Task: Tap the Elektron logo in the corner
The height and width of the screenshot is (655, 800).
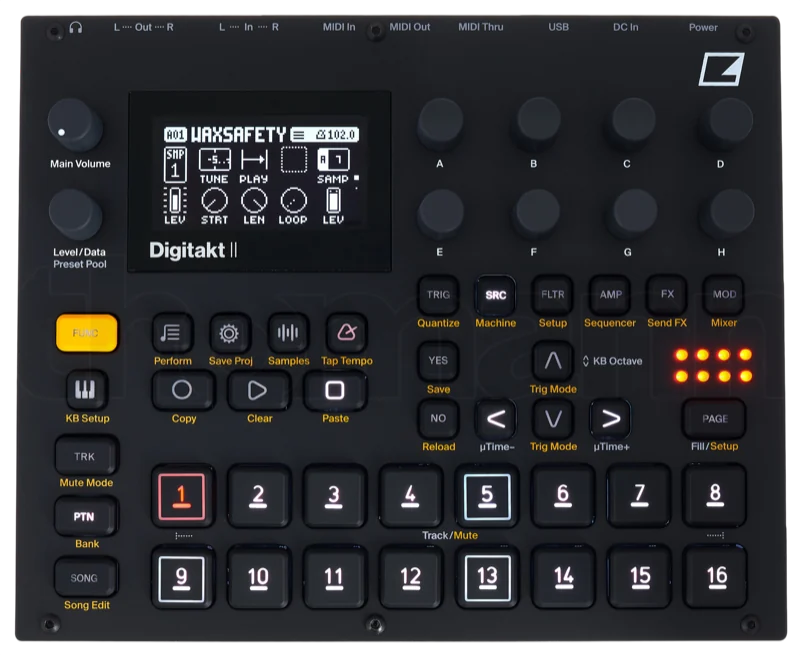Action: pos(721,69)
